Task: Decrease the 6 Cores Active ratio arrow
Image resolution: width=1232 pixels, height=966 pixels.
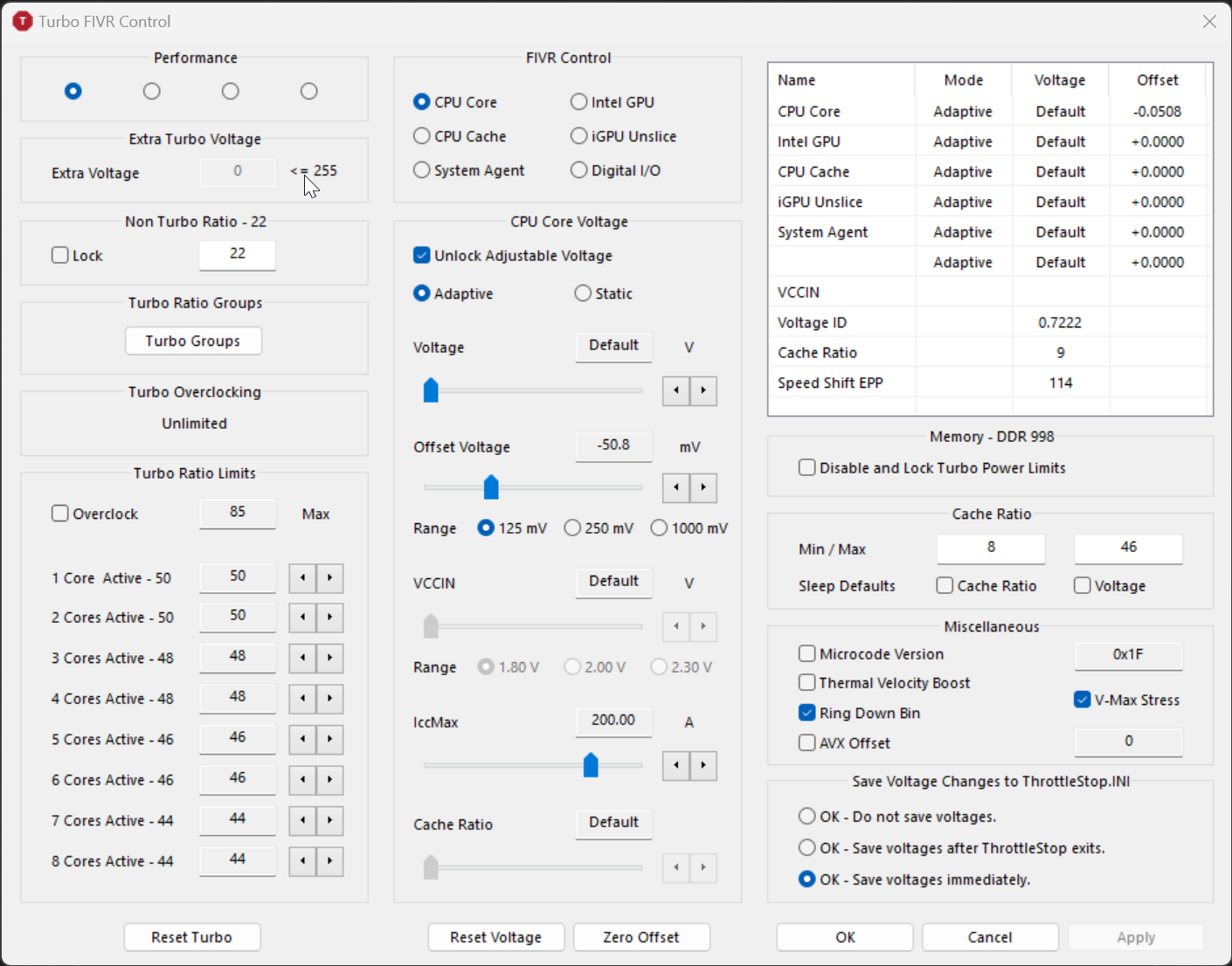Action: tap(302, 780)
